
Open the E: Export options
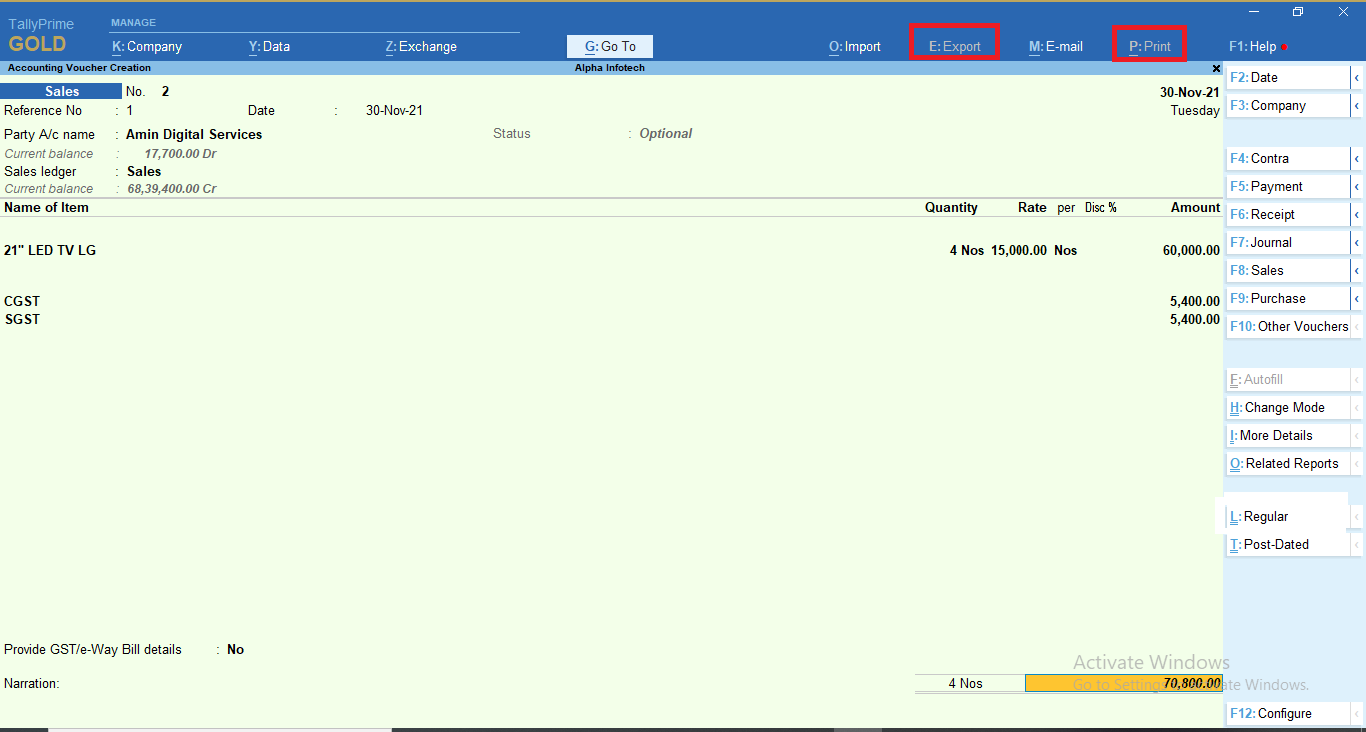(955, 46)
